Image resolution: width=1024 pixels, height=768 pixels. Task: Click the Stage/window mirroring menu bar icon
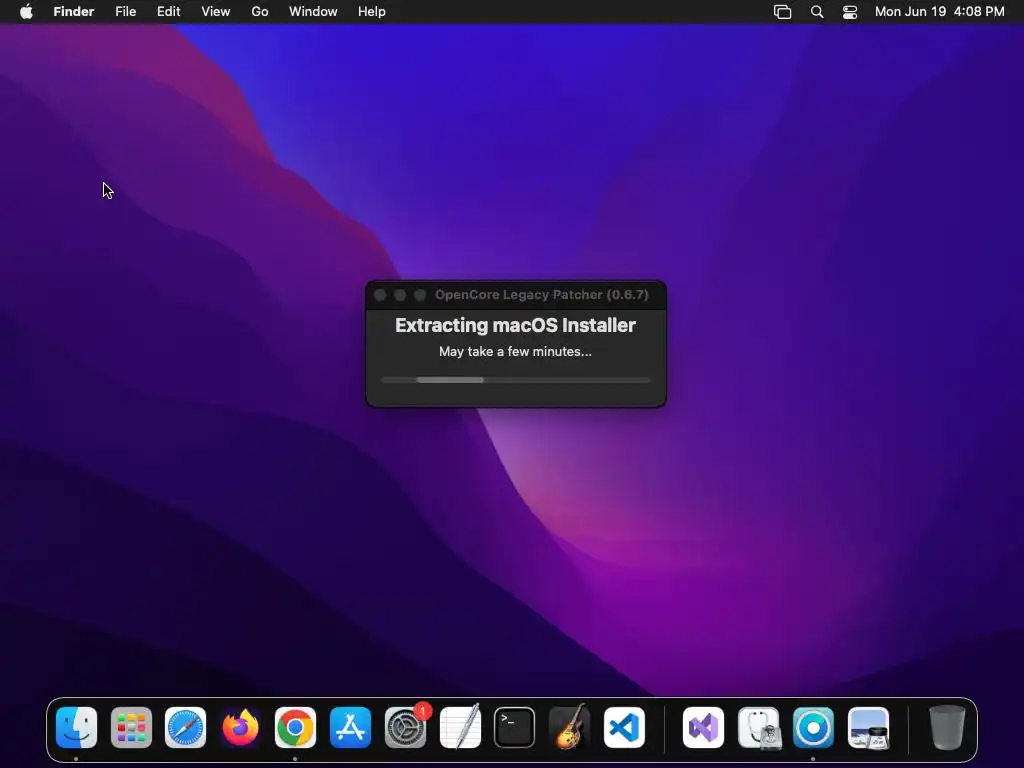click(782, 12)
